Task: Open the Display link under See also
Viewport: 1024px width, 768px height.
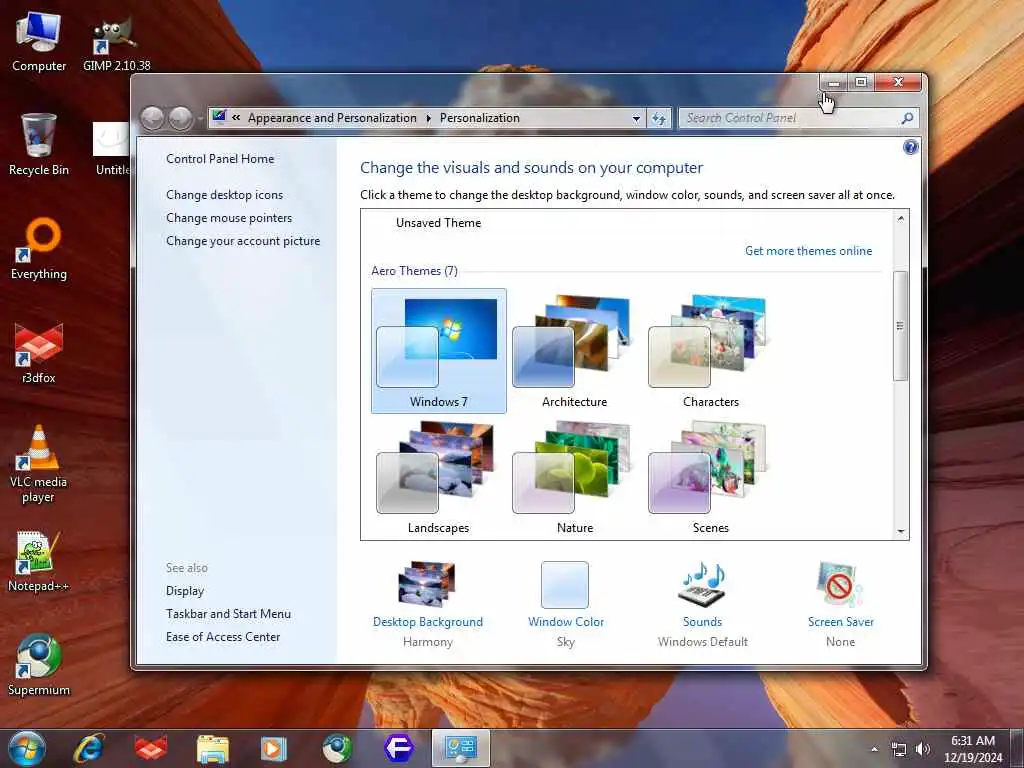Action: click(185, 591)
